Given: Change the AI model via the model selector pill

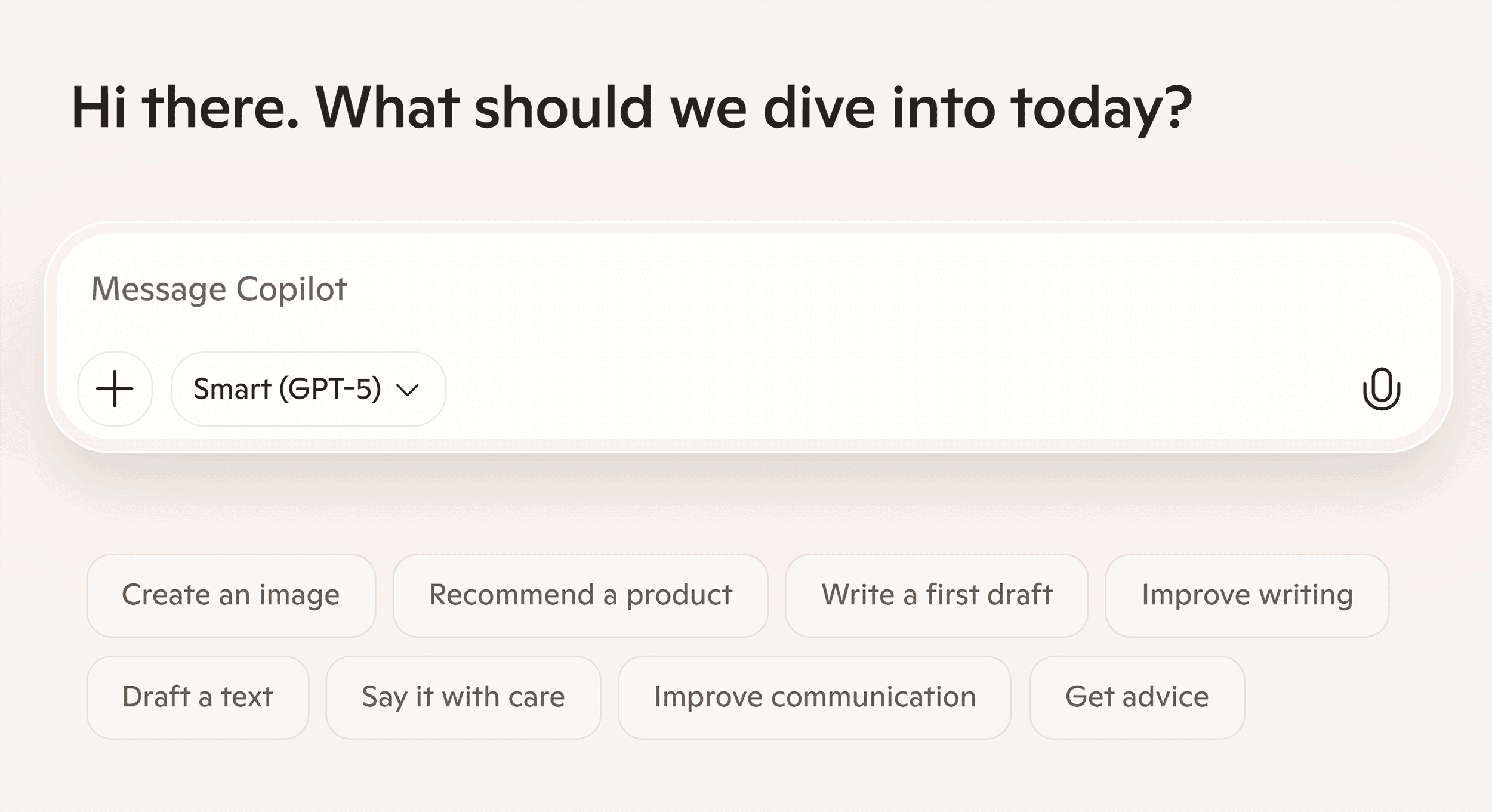Looking at the screenshot, I should 307,388.
